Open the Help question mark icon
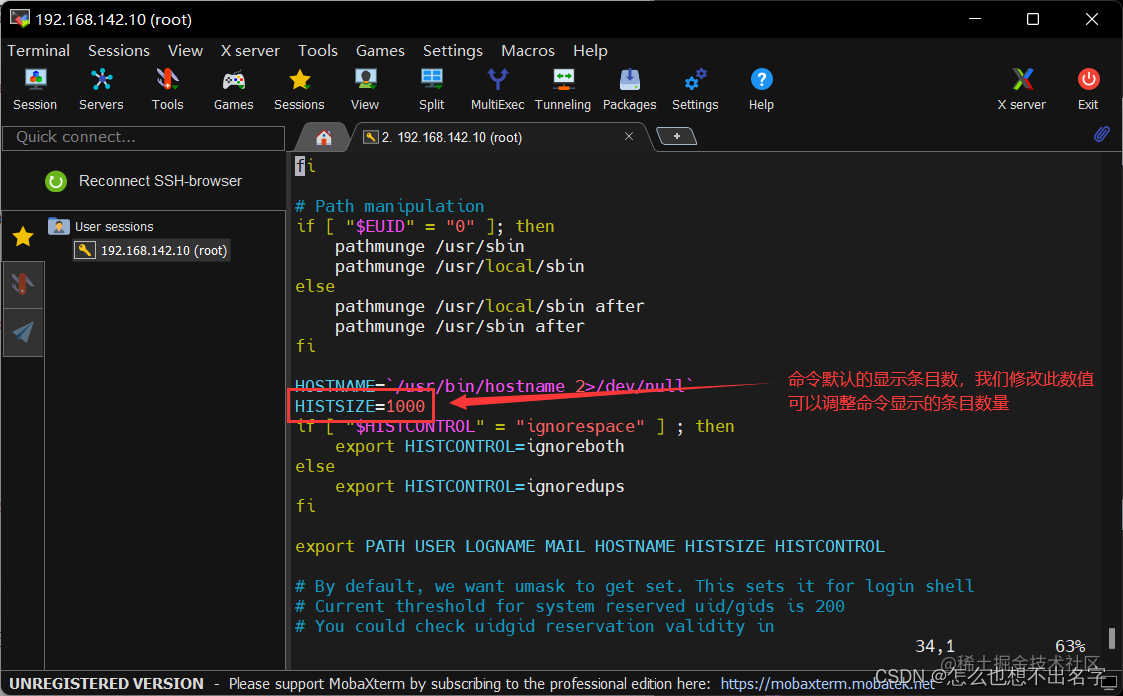The image size is (1123, 696). click(x=761, y=90)
